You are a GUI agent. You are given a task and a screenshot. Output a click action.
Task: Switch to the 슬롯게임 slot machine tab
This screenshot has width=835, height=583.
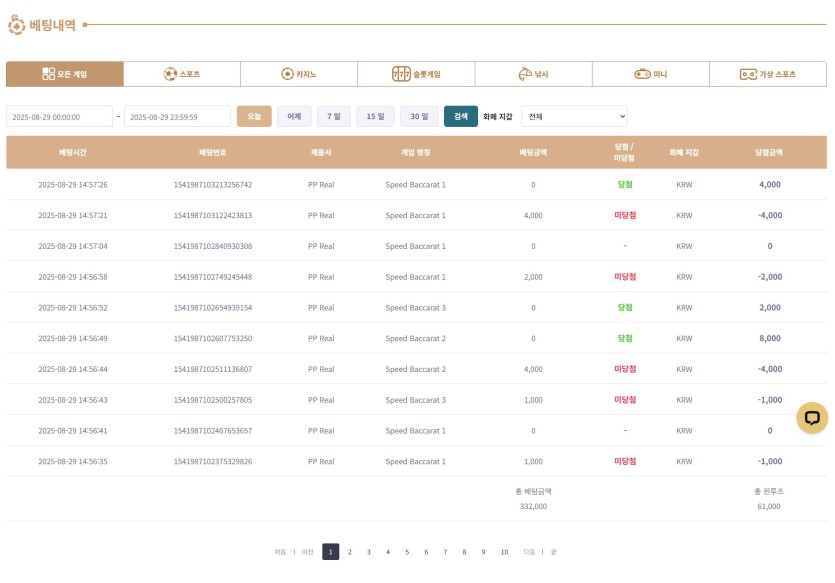416,74
